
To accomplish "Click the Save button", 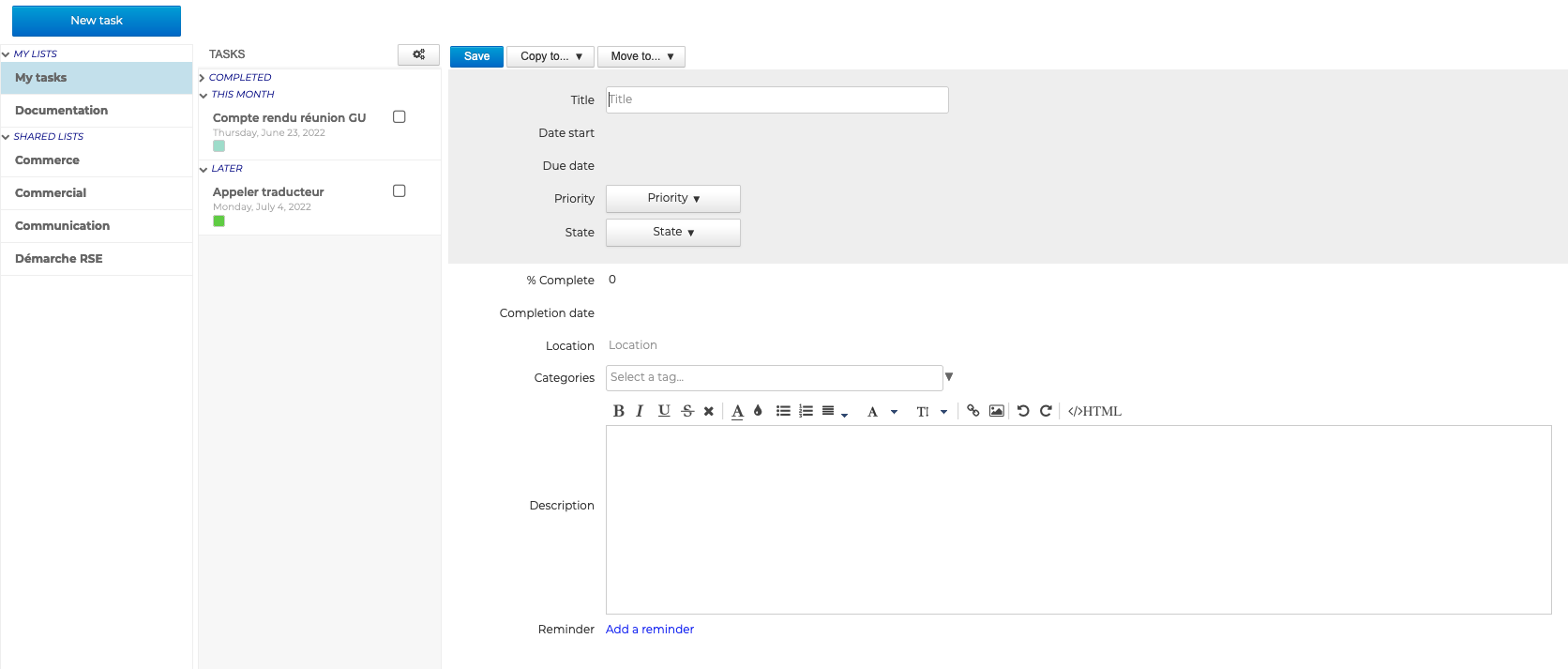I will point(476,56).
